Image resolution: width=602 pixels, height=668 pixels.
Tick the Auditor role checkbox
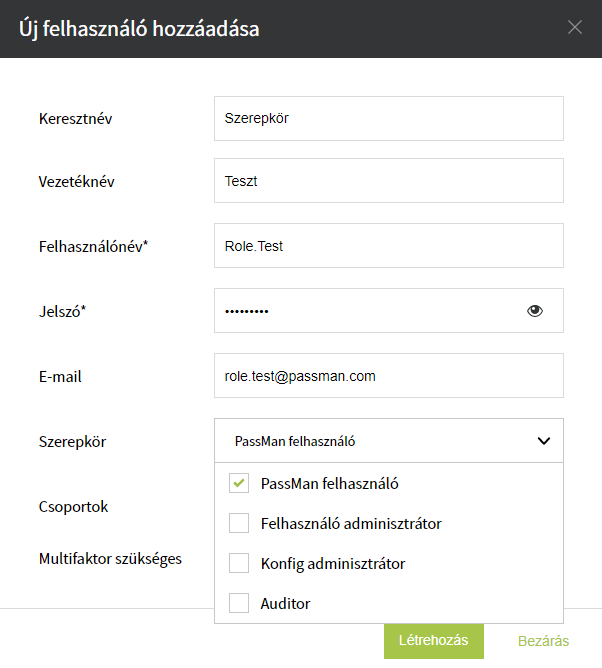coord(239,603)
